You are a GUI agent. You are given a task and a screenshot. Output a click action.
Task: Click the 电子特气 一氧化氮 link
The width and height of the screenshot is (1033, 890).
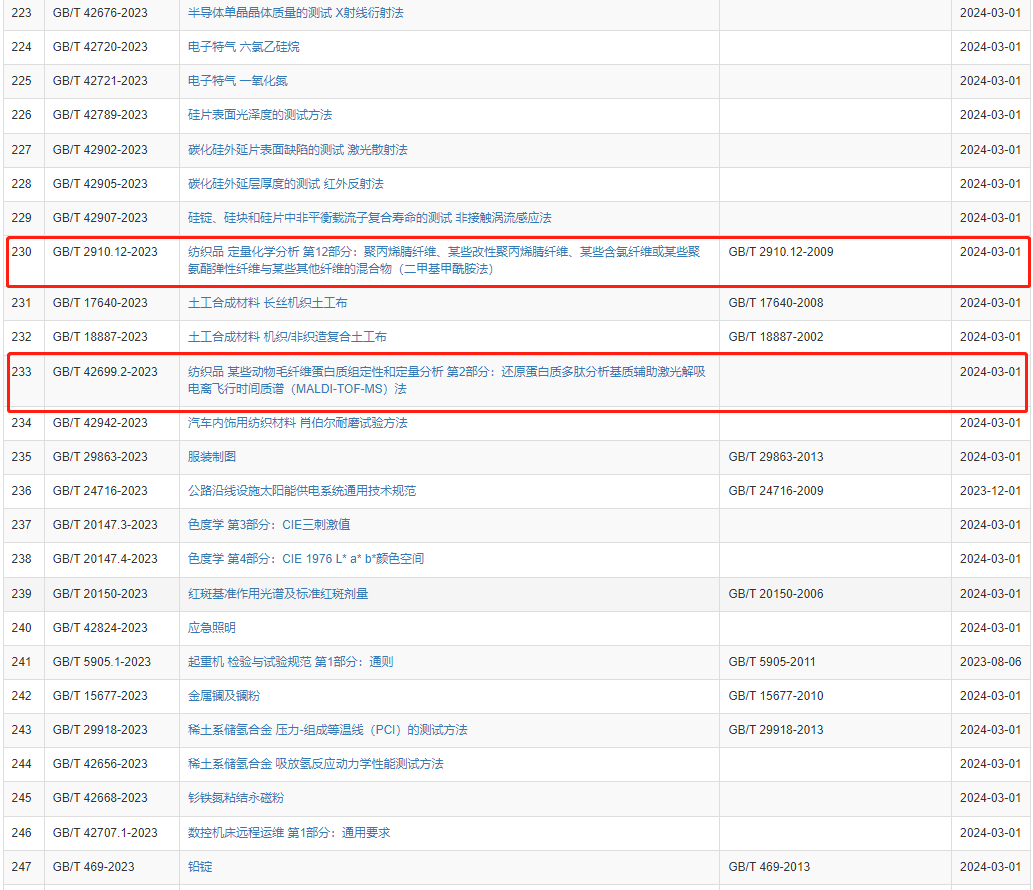(x=238, y=81)
